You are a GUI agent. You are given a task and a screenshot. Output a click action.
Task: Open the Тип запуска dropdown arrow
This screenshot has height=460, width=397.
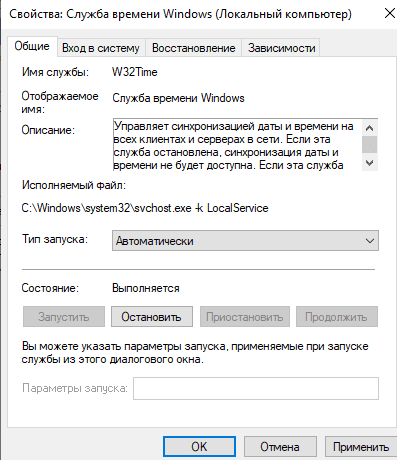[369, 241]
